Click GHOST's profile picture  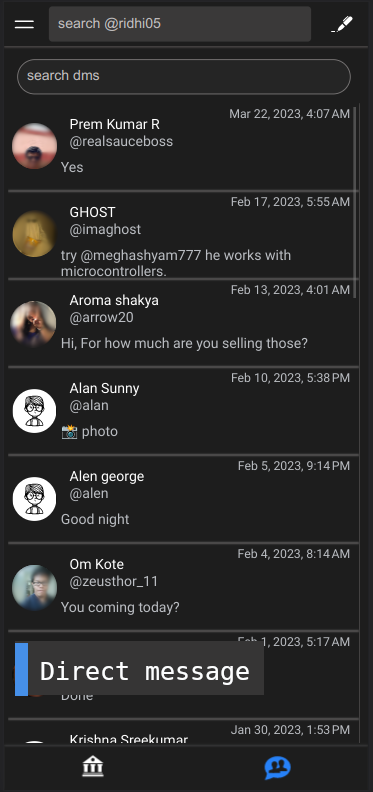point(34,234)
